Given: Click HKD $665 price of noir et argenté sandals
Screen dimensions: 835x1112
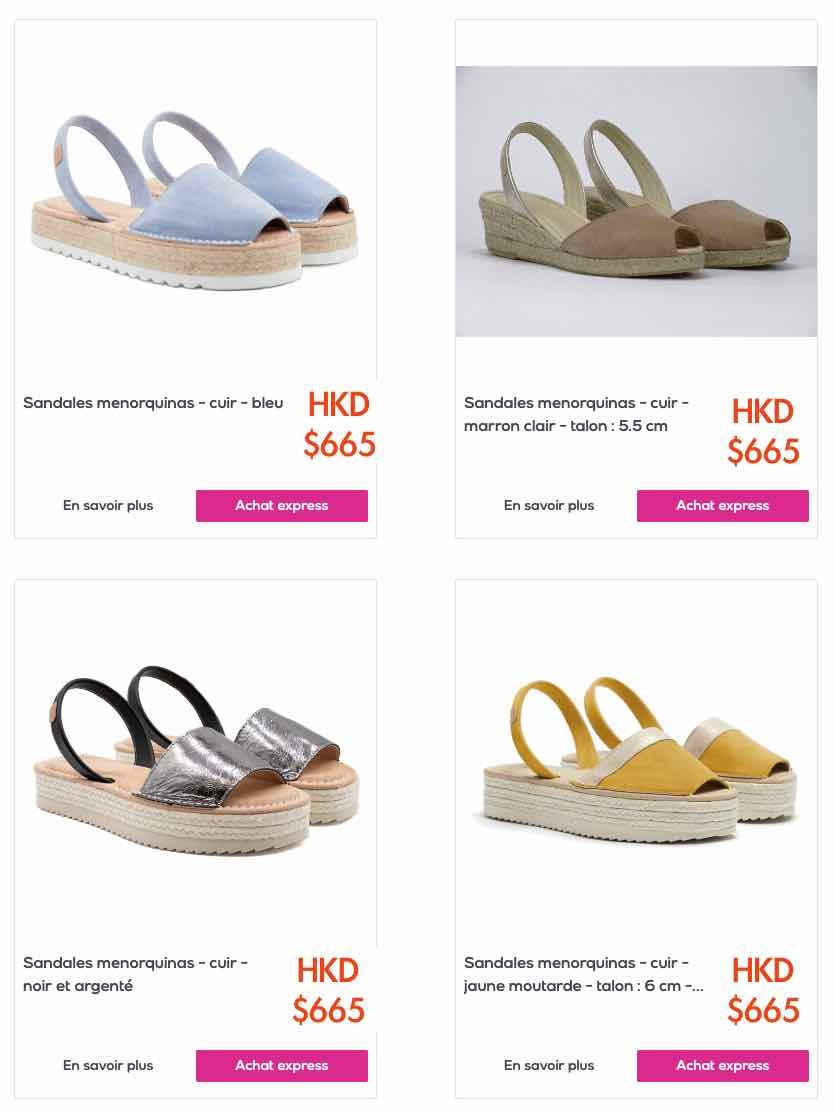Looking at the screenshot, I should click(328, 990).
